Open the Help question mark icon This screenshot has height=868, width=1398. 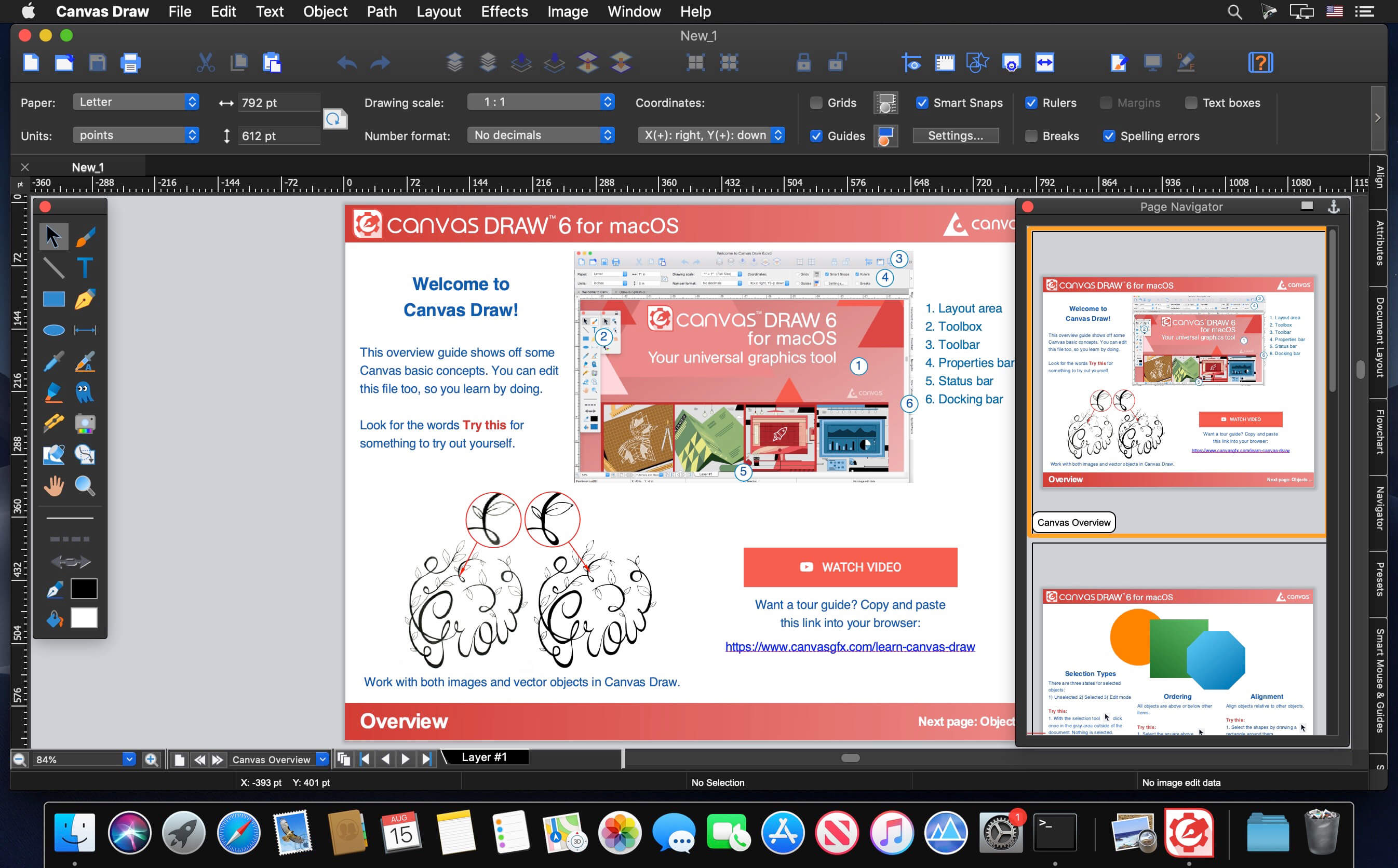tap(1260, 63)
